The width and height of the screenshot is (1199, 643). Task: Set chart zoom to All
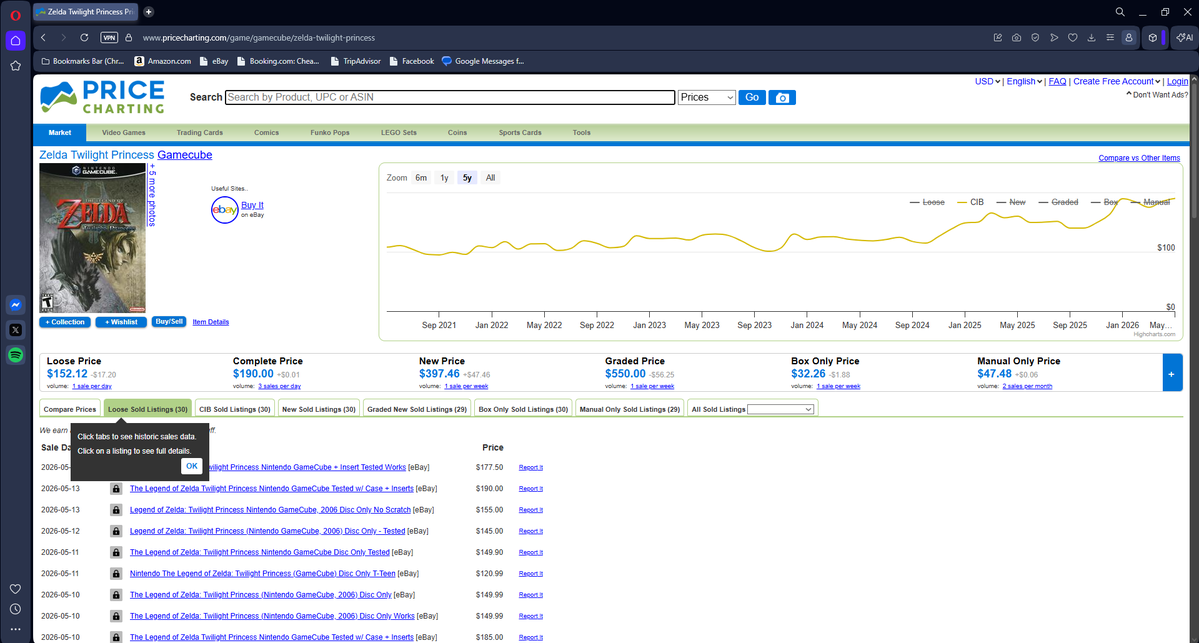click(490, 177)
